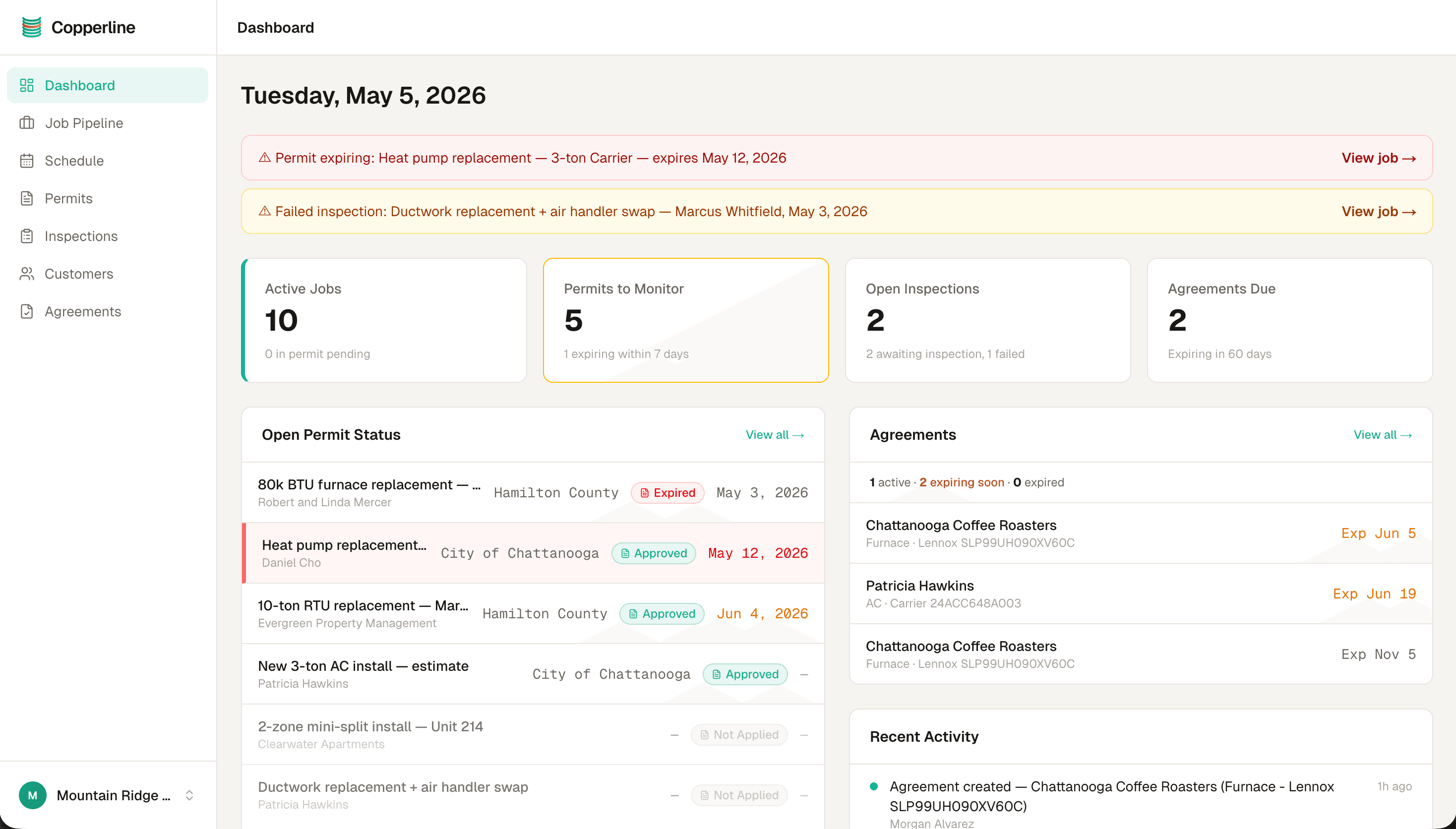
Task: Click the Recent Activity heading
Action: pyautogui.click(x=923, y=736)
